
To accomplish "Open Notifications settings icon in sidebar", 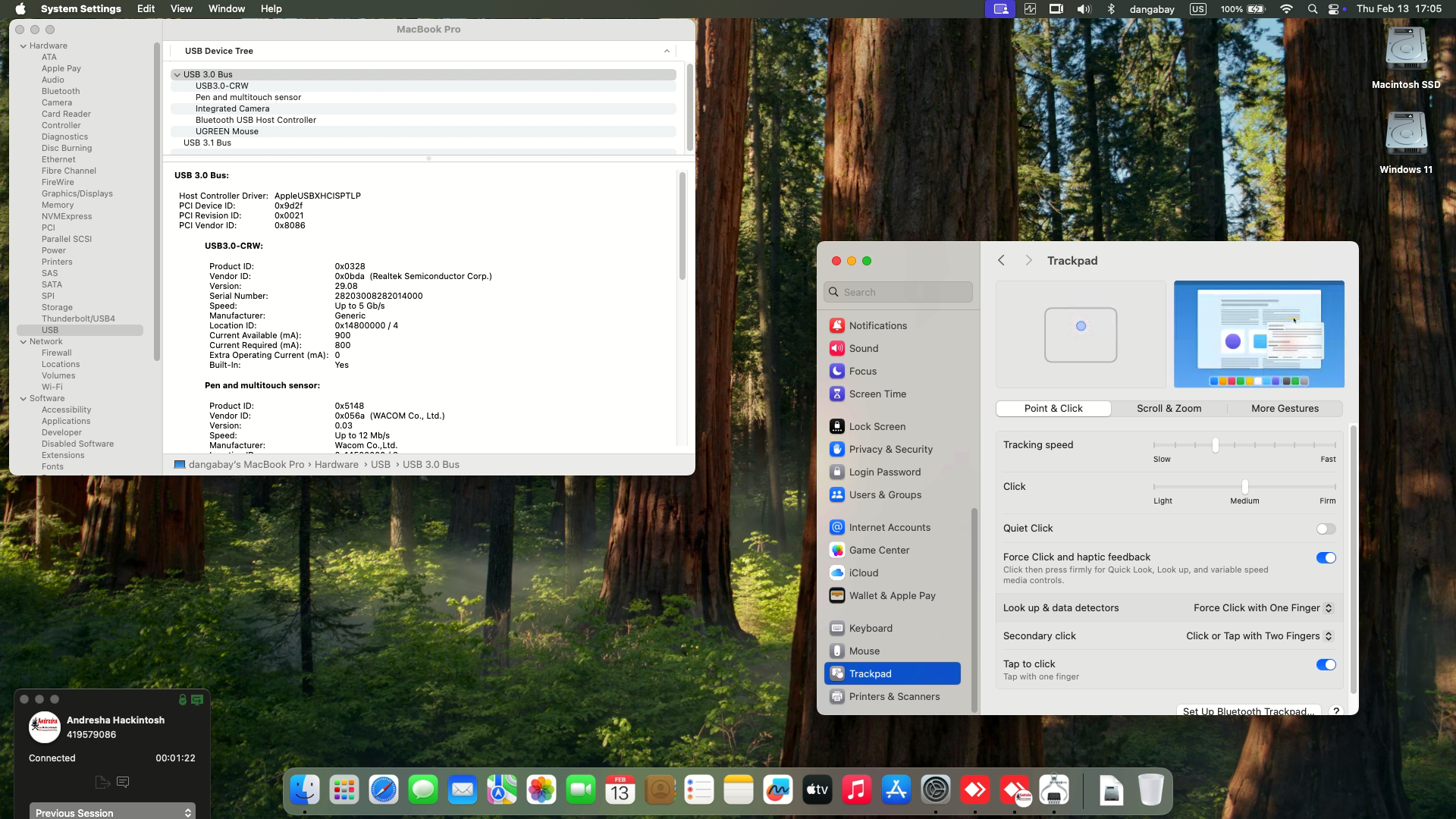I will [x=837, y=325].
